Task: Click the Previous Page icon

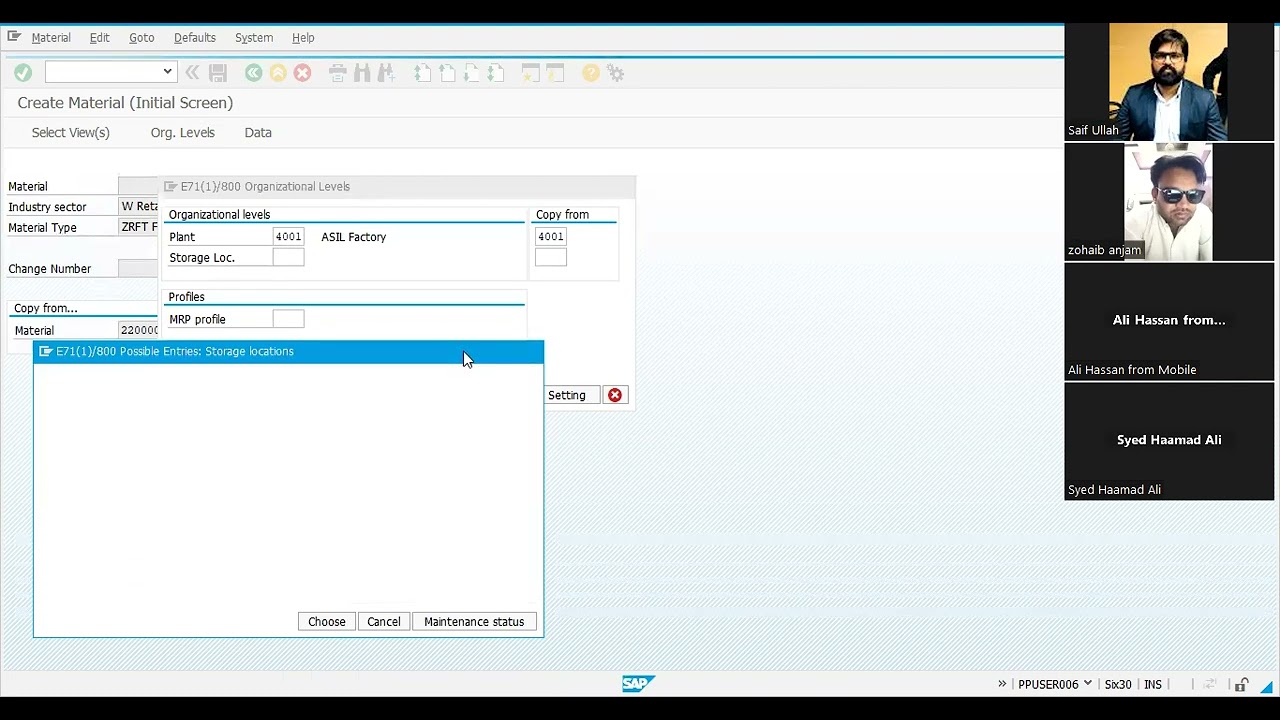Action: pyautogui.click(x=447, y=73)
